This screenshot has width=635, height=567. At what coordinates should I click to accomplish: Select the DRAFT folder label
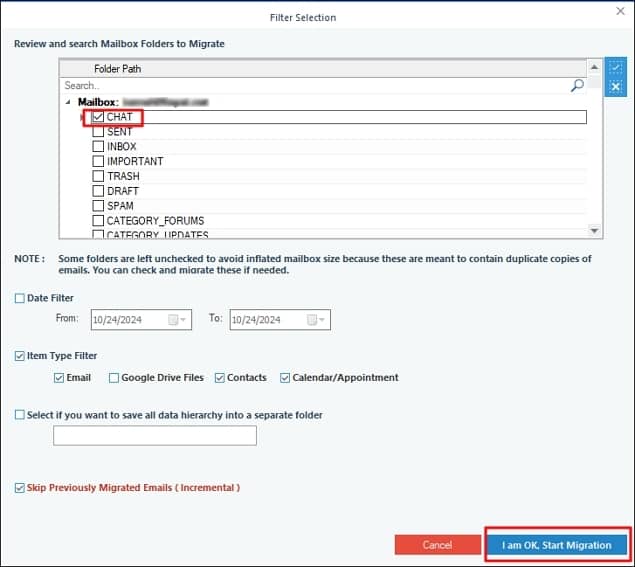123,191
